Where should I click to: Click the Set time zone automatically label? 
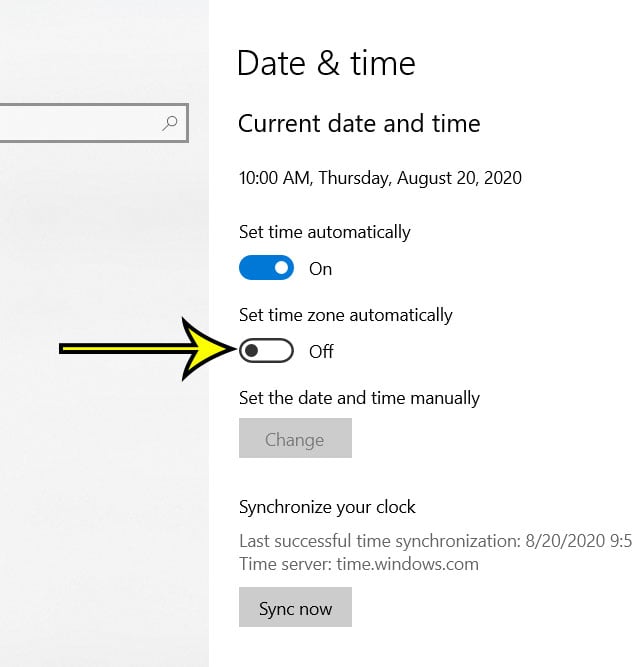click(x=345, y=315)
